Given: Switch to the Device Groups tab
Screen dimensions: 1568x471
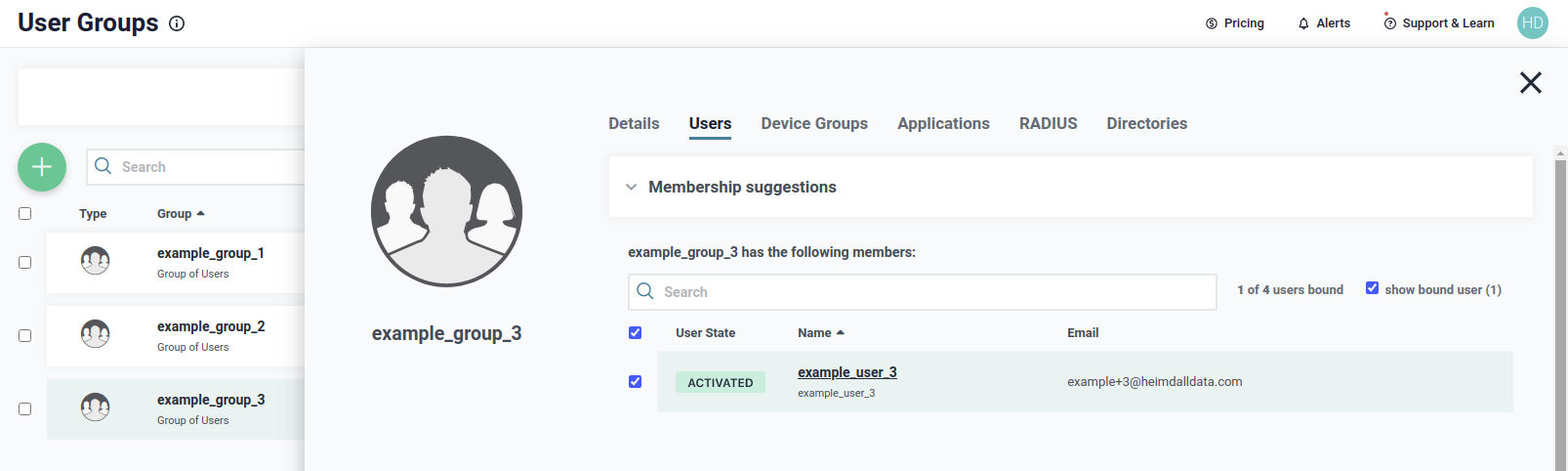Looking at the screenshot, I should pos(814,124).
